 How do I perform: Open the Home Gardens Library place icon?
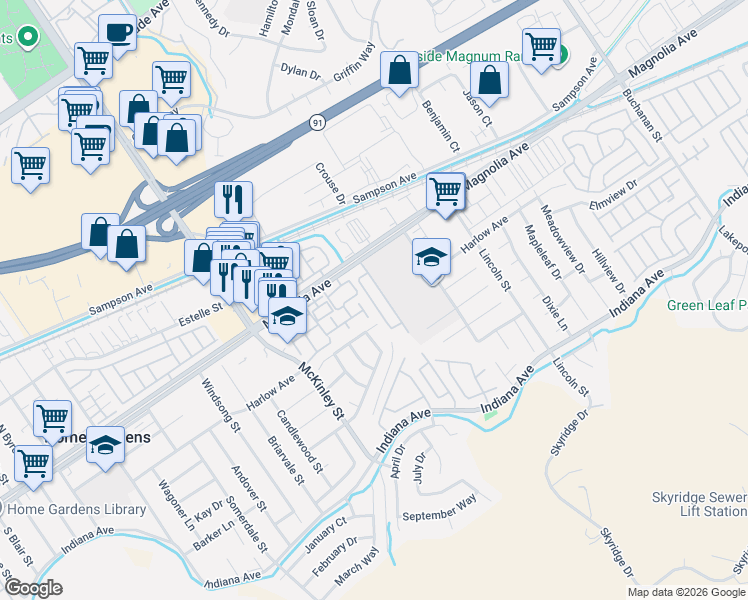pyautogui.click(x=0, y=508)
